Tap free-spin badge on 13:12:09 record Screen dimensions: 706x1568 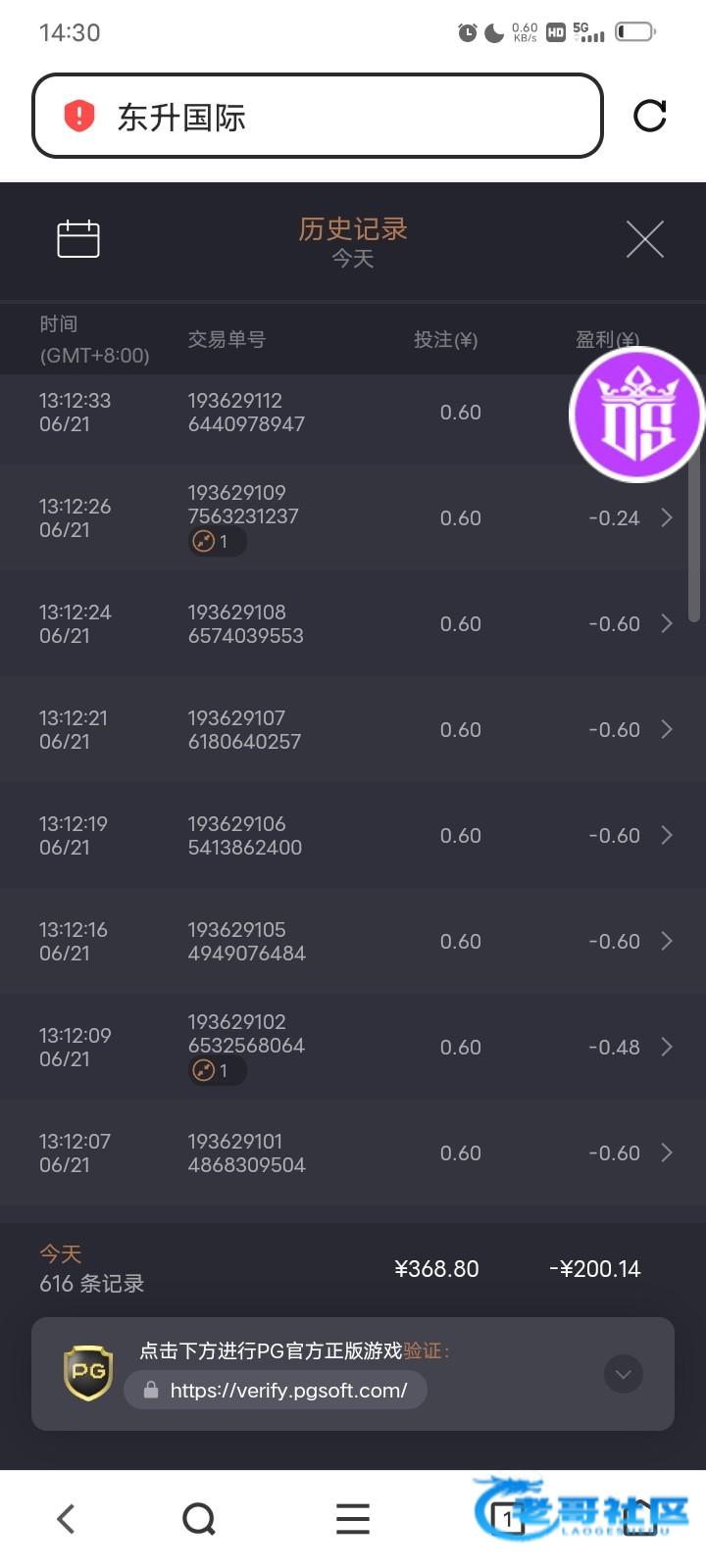(217, 1070)
